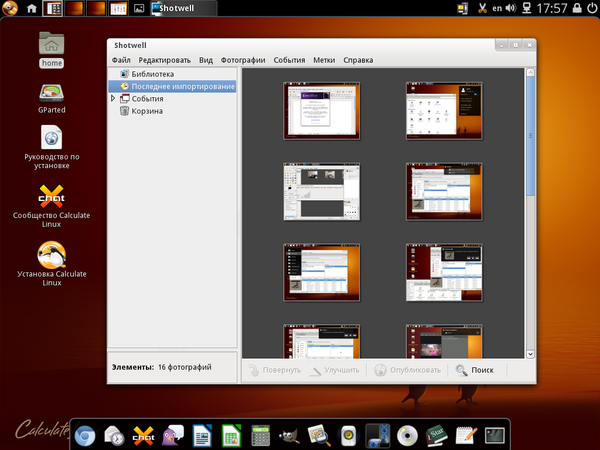Launch Chromium browser from the dock

[87, 435]
